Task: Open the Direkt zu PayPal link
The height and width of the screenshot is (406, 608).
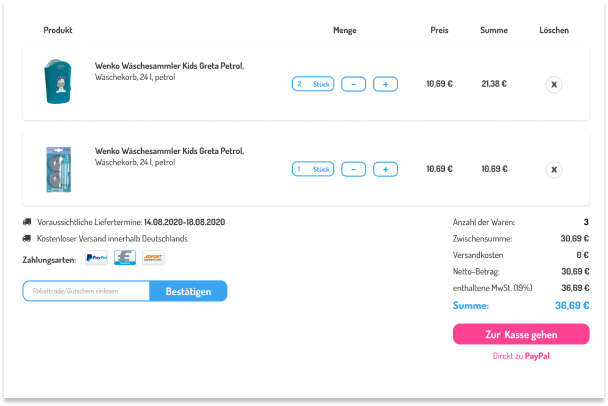Action: pos(521,356)
